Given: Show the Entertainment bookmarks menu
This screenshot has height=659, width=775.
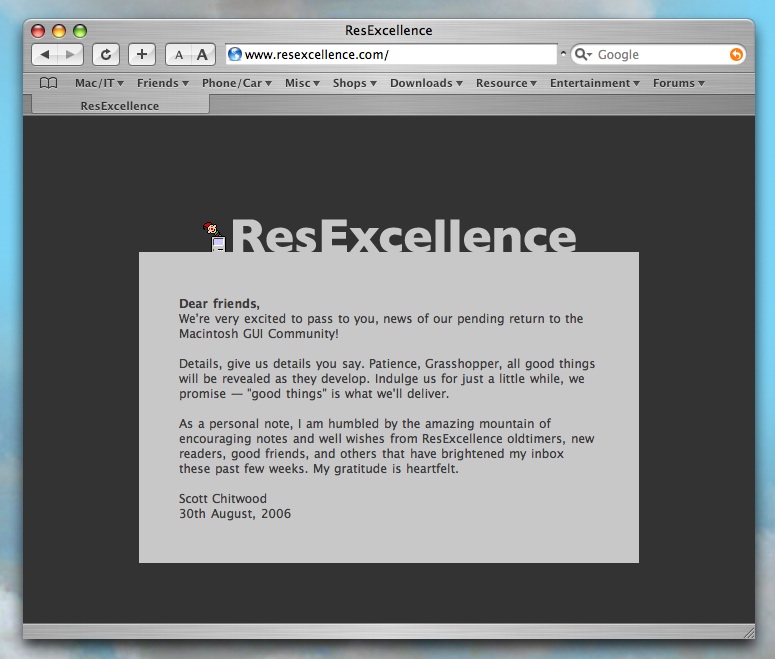Looking at the screenshot, I should [x=595, y=83].
